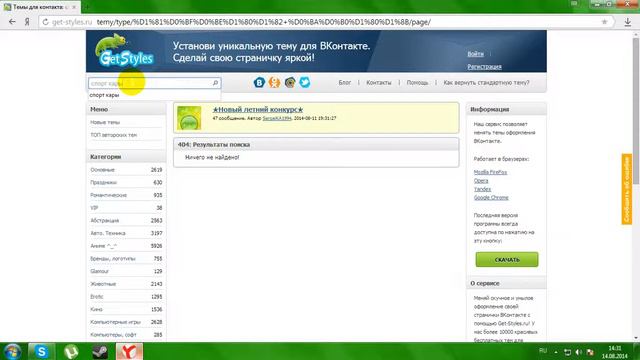
Task: Open 'Mozilla FireFox' browser link
Action: click(x=490, y=172)
